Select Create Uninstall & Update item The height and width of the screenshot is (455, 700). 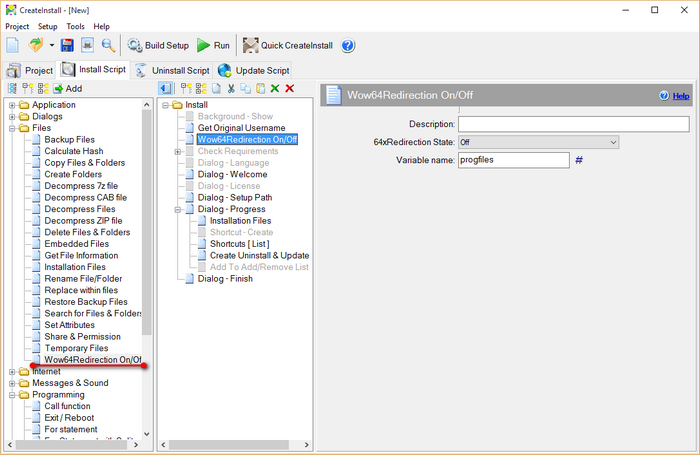tap(259, 255)
